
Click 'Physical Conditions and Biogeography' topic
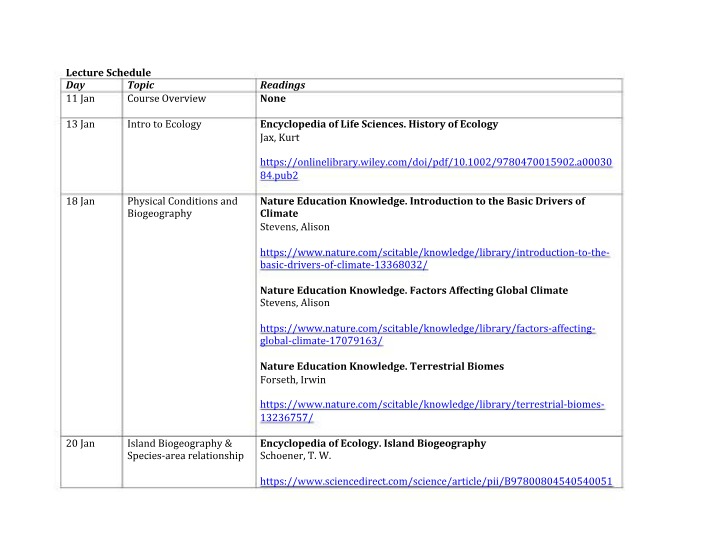pyautogui.click(x=183, y=207)
